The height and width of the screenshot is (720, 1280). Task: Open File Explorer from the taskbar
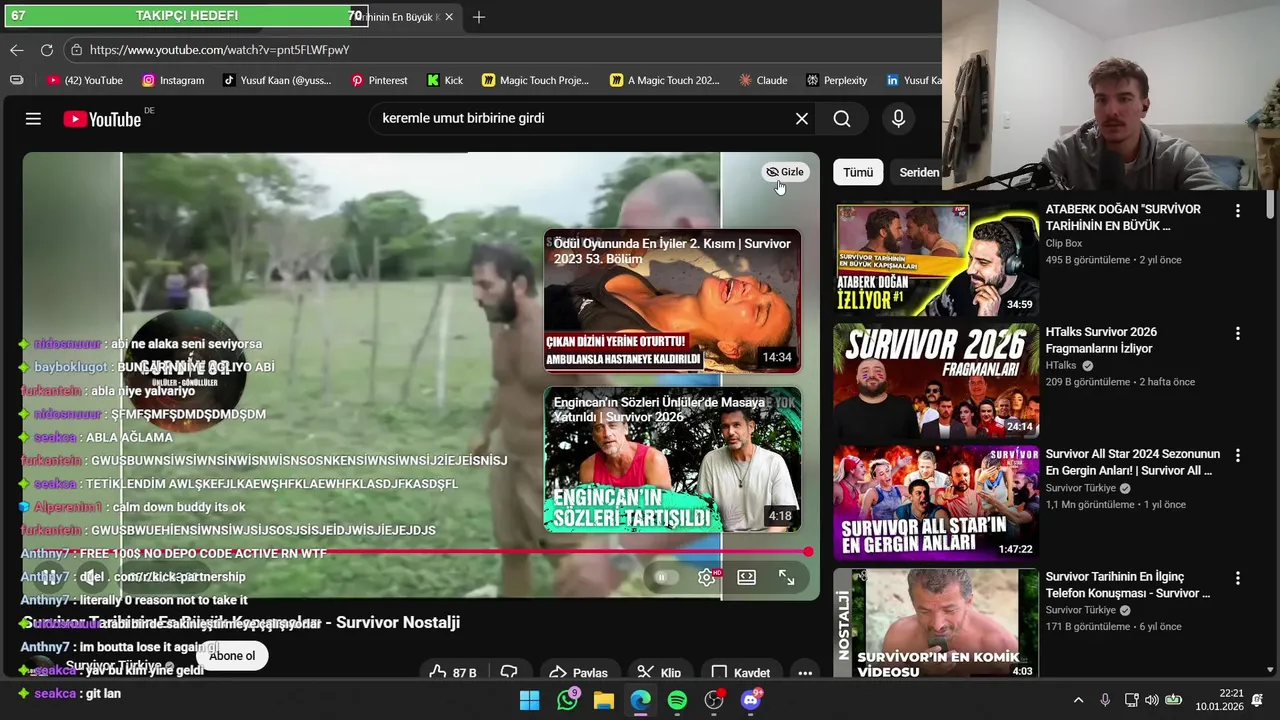click(x=604, y=700)
